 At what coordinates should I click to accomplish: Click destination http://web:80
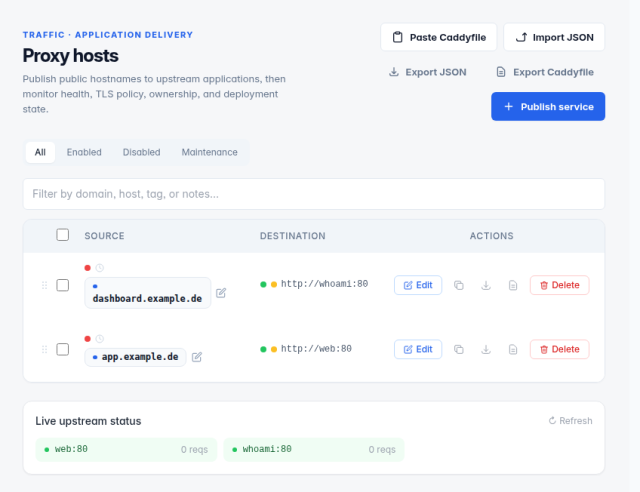tap(316, 349)
